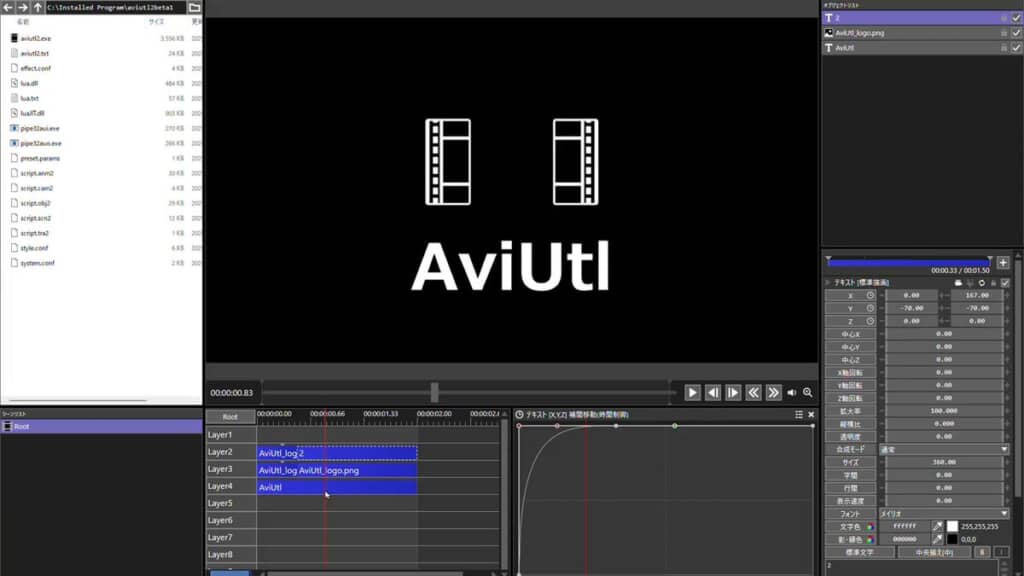
Task: Click the X end value field 167.00
Action: (x=976, y=295)
